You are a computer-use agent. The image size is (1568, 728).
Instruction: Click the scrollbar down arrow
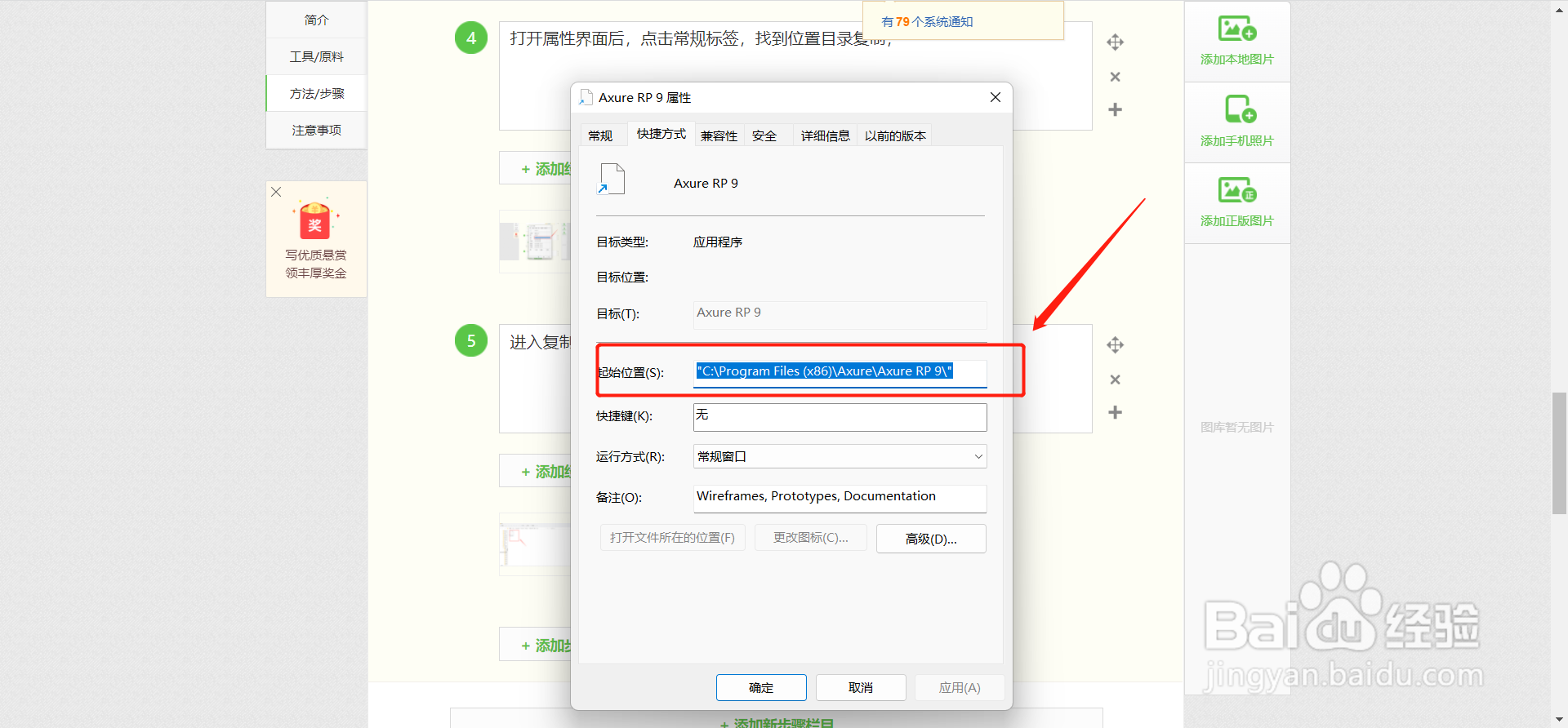pos(1559,720)
